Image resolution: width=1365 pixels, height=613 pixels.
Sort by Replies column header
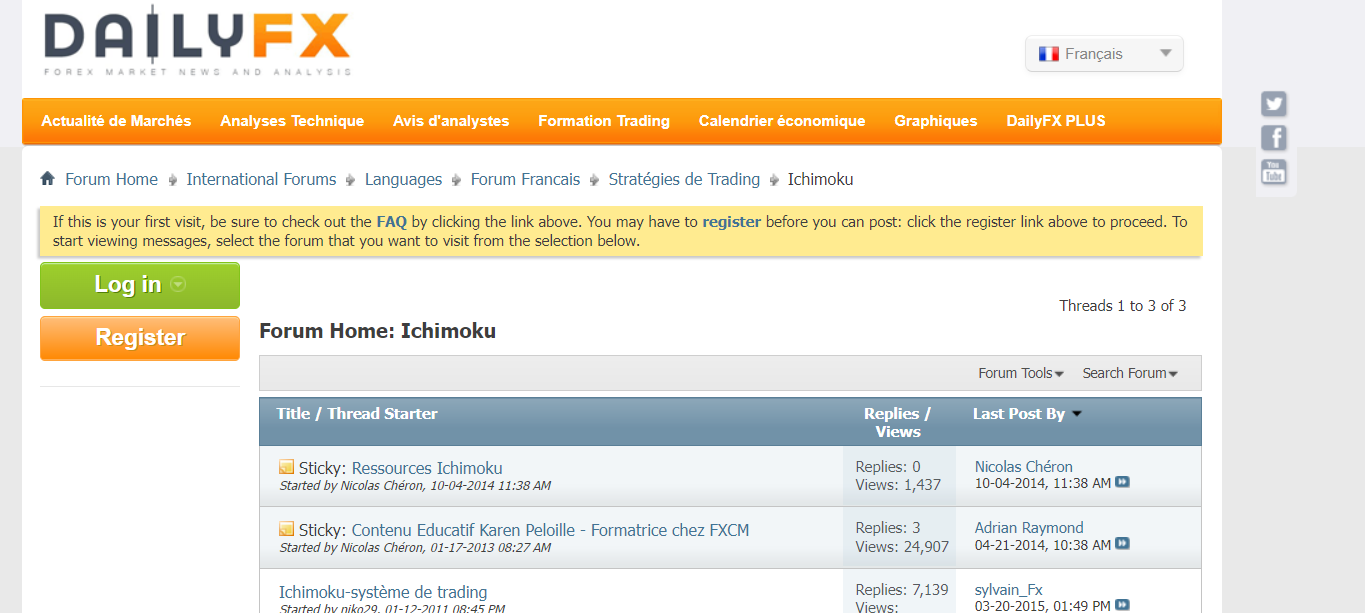click(891, 413)
